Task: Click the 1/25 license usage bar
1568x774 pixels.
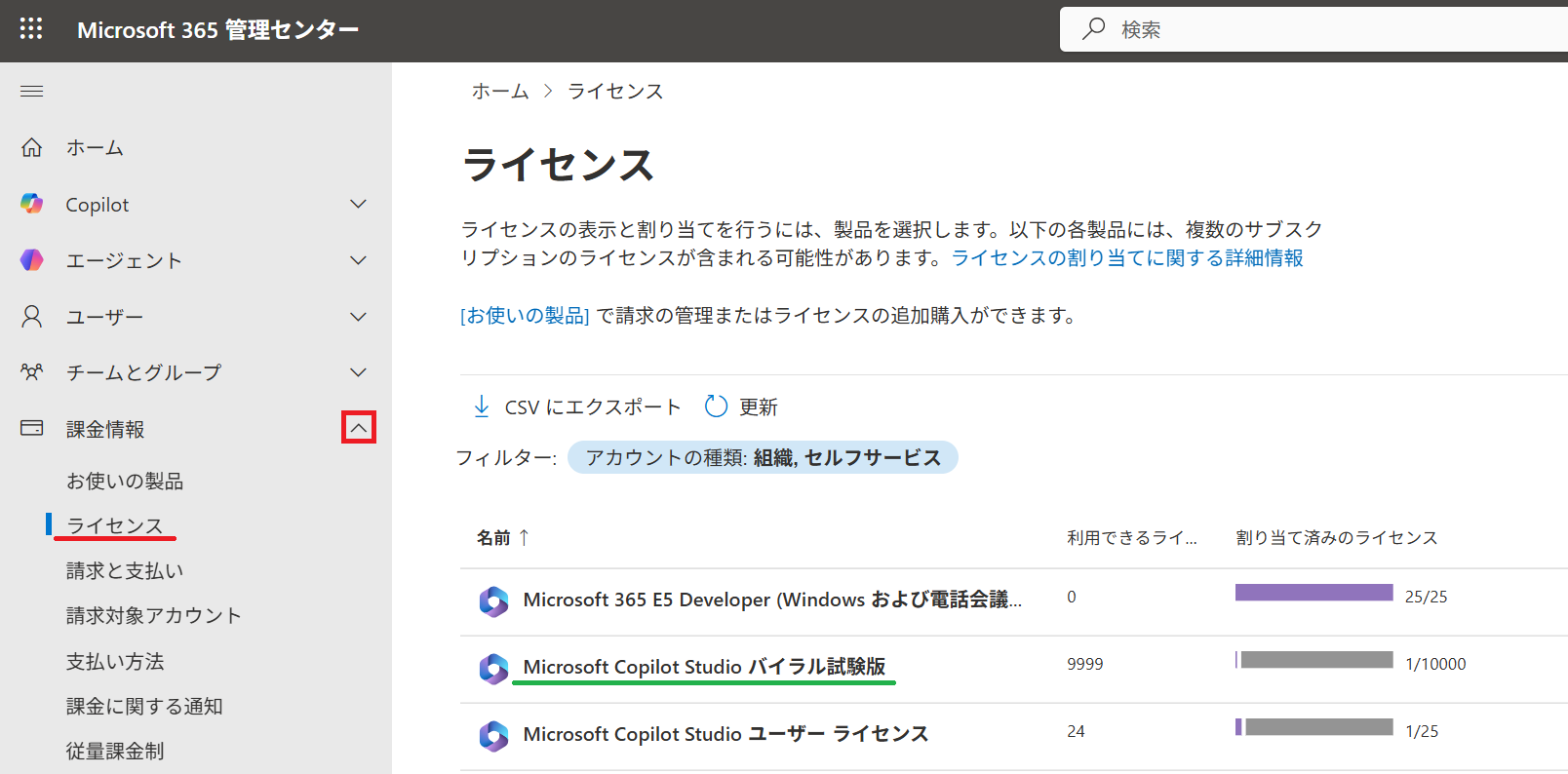Action: tap(1313, 727)
